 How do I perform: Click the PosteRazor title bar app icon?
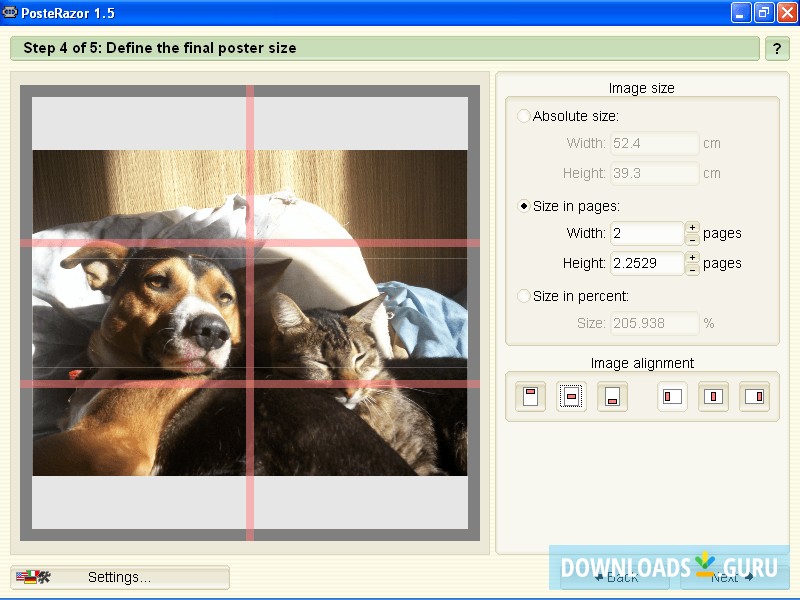[10, 12]
